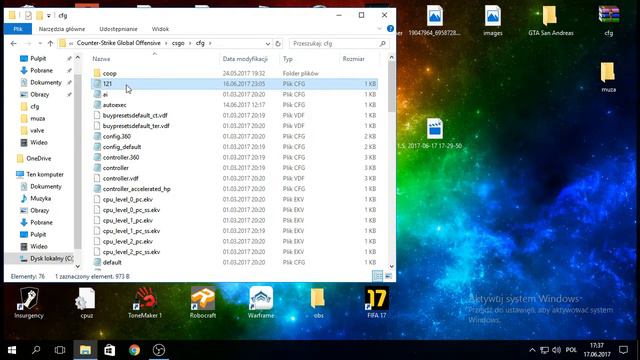
Task: Select the coop folder row
Action: (x=235, y=73)
